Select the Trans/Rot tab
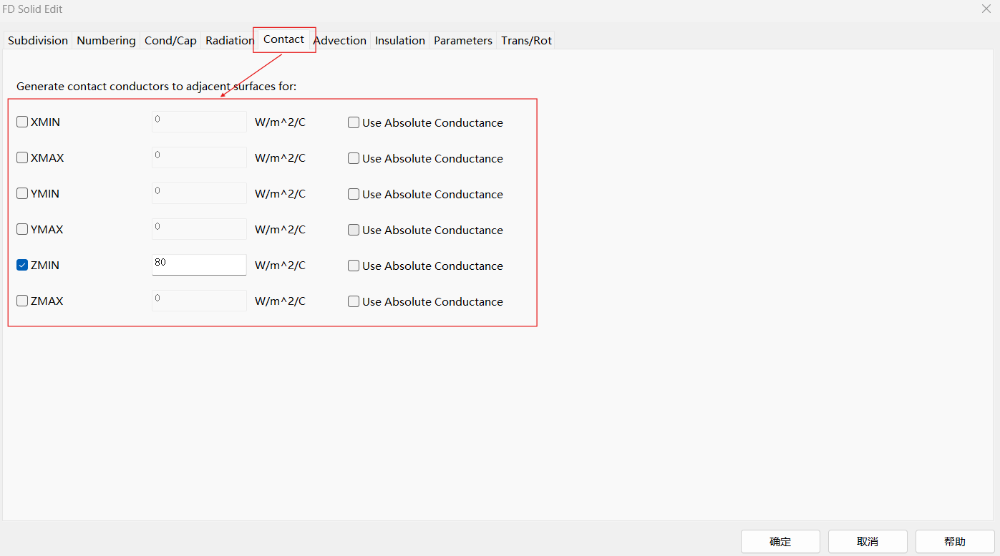The height and width of the screenshot is (556, 1000). click(526, 41)
